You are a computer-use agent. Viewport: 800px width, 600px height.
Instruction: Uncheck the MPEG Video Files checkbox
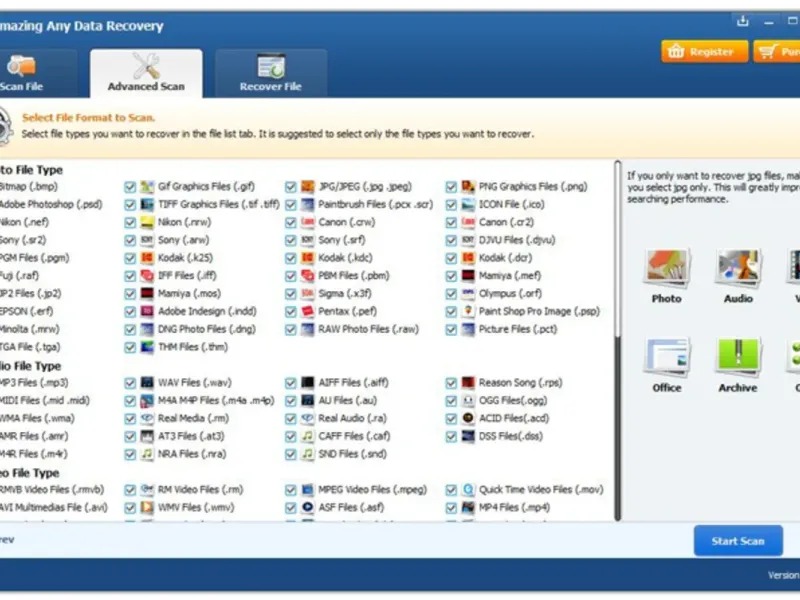(x=291, y=490)
